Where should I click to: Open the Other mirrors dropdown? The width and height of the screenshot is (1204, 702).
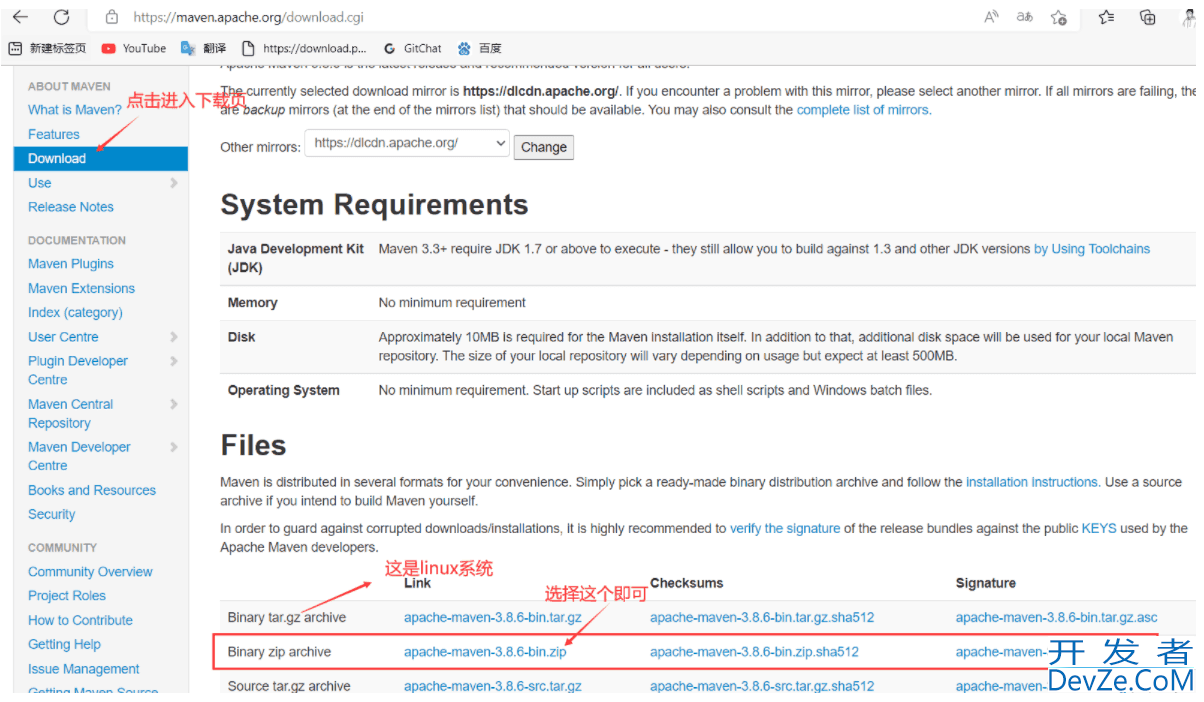(407, 143)
